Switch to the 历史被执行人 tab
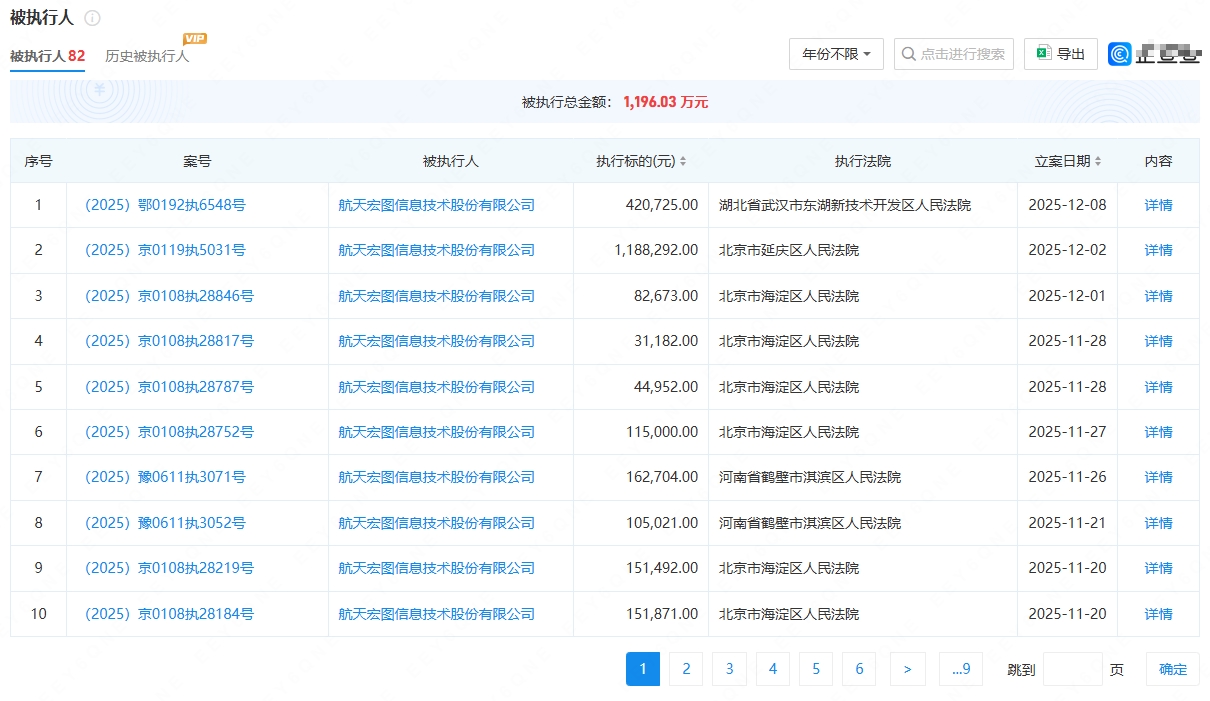The width and height of the screenshot is (1210, 701). tap(147, 56)
